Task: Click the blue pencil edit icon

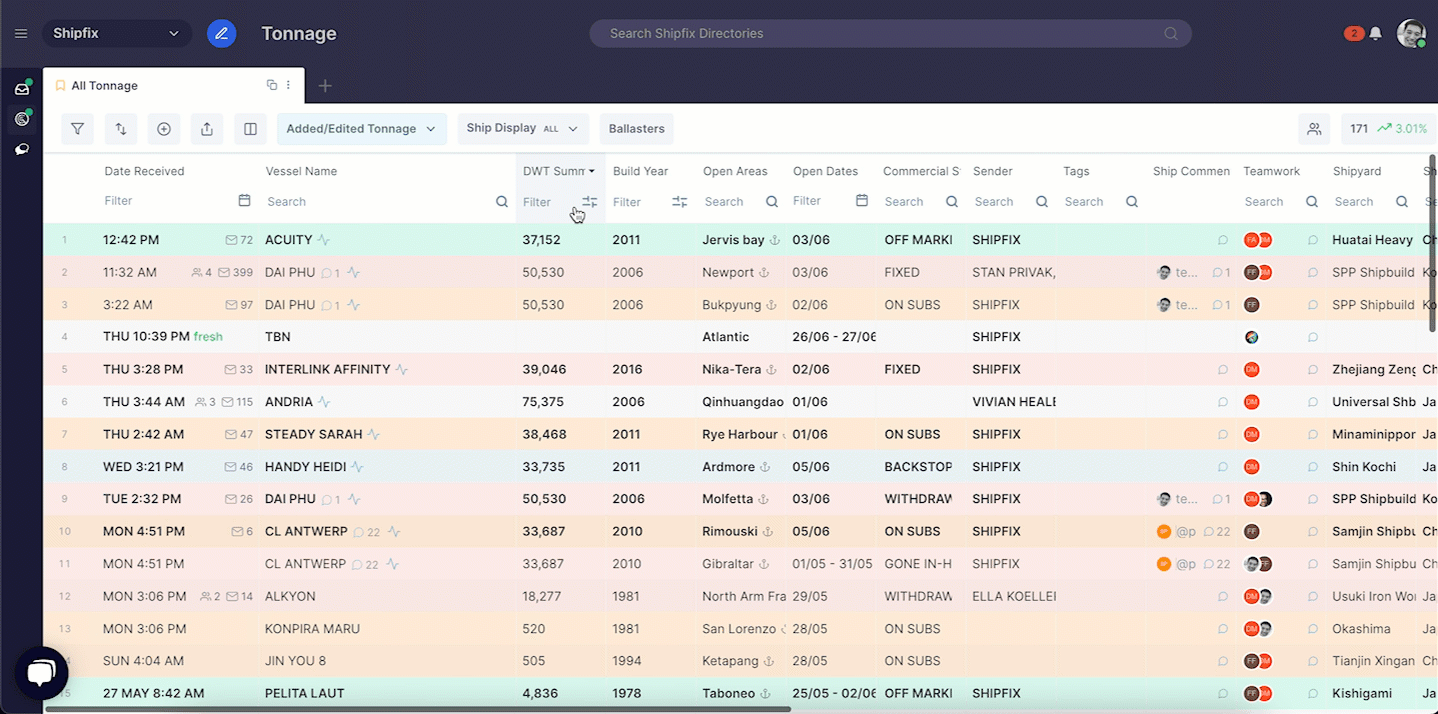Action: (221, 34)
